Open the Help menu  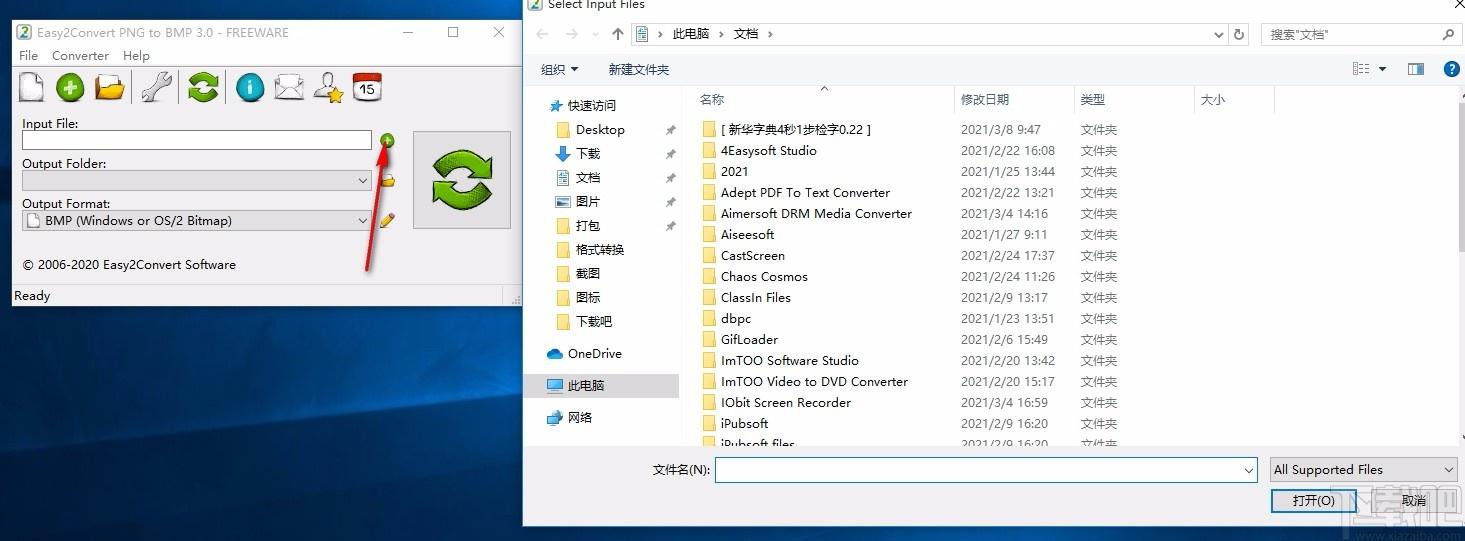click(136, 56)
